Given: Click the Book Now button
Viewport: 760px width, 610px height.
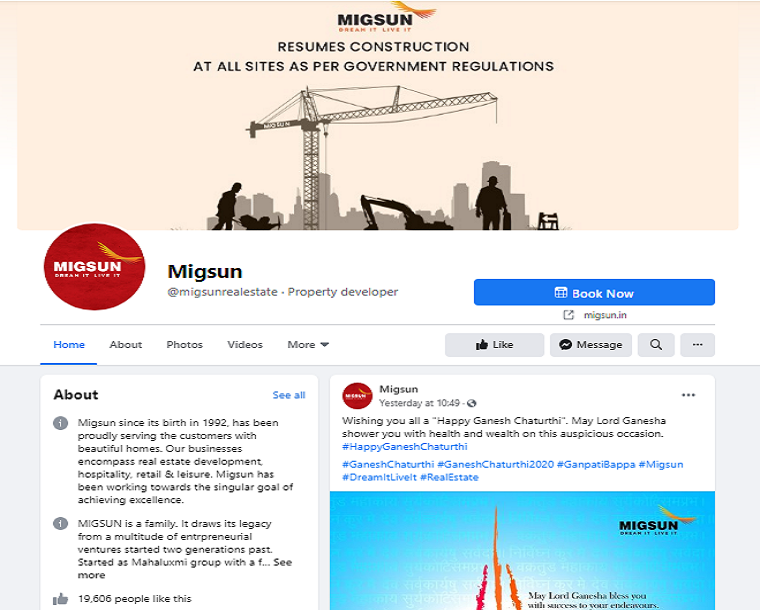Looking at the screenshot, I should [594, 292].
